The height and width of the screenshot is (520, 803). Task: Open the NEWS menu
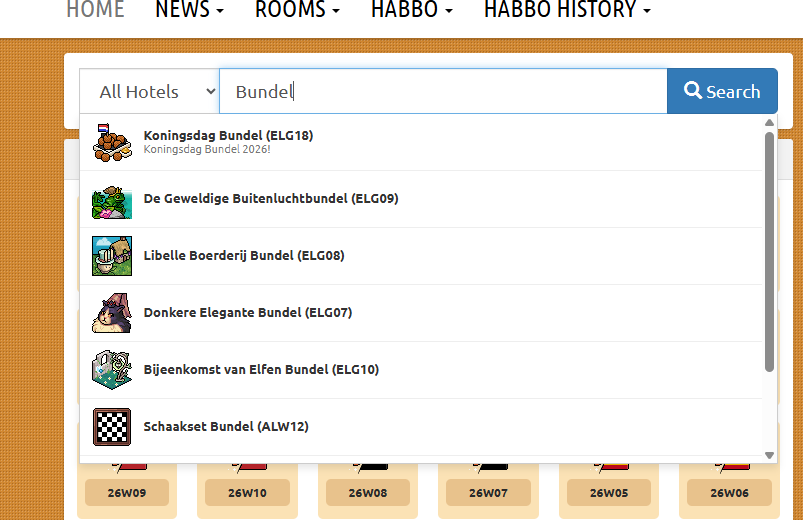click(x=189, y=10)
